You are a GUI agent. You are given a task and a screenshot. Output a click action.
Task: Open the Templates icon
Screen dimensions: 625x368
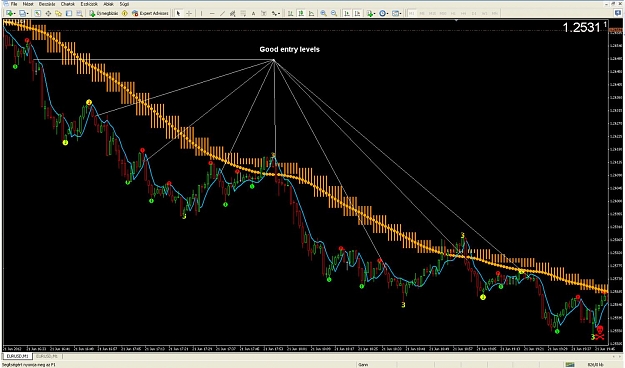pyautogui.click(x=395, y=13)
